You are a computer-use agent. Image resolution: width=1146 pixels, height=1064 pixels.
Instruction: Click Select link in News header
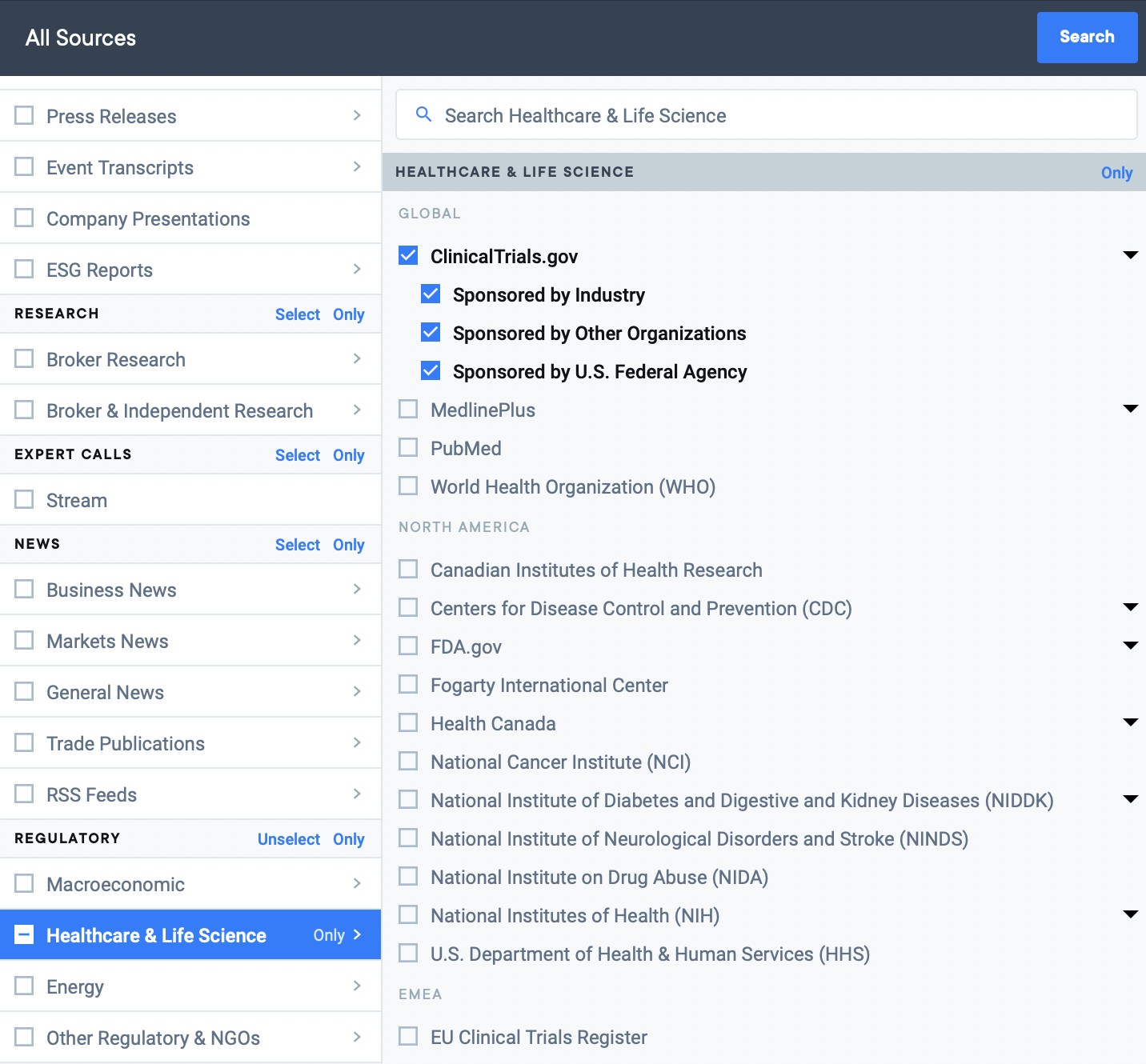coord(298,545)
